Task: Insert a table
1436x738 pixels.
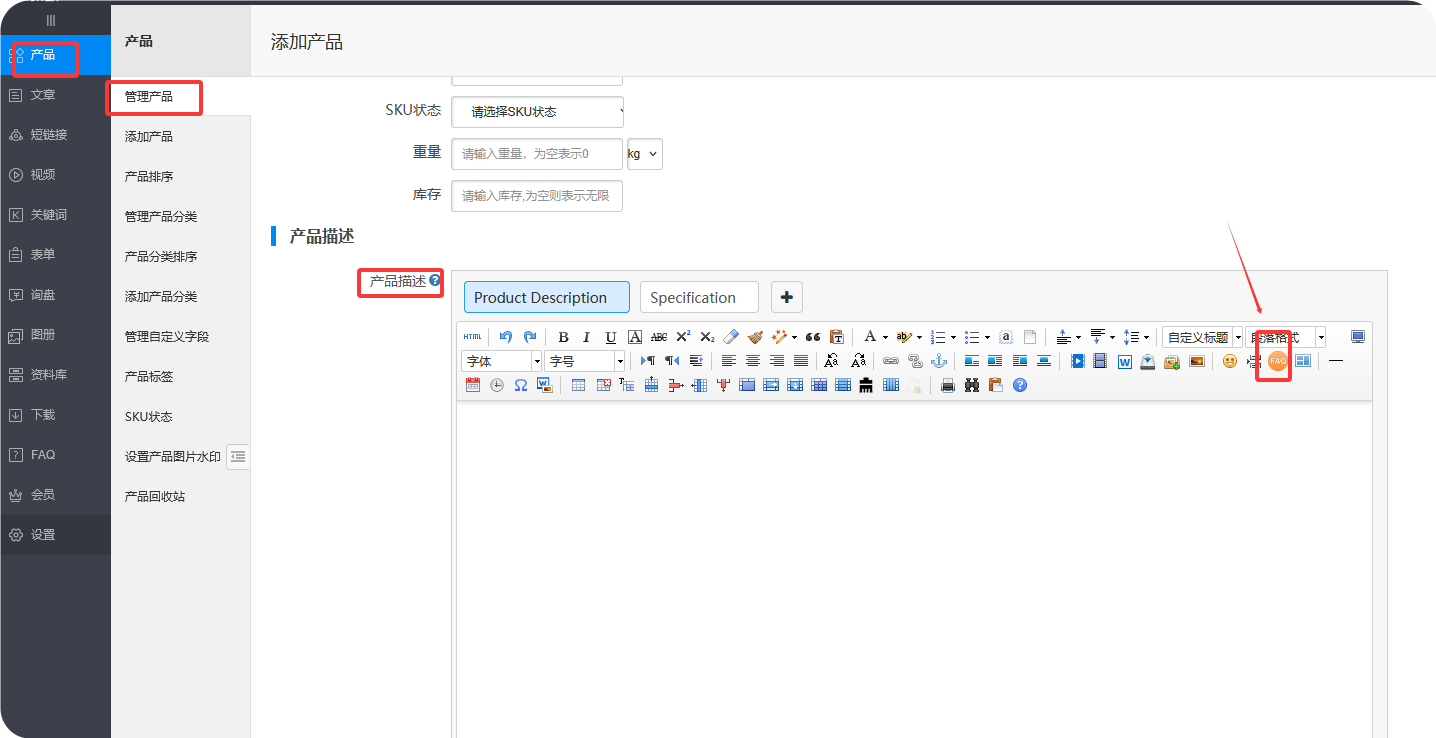Action: [578, 385]
